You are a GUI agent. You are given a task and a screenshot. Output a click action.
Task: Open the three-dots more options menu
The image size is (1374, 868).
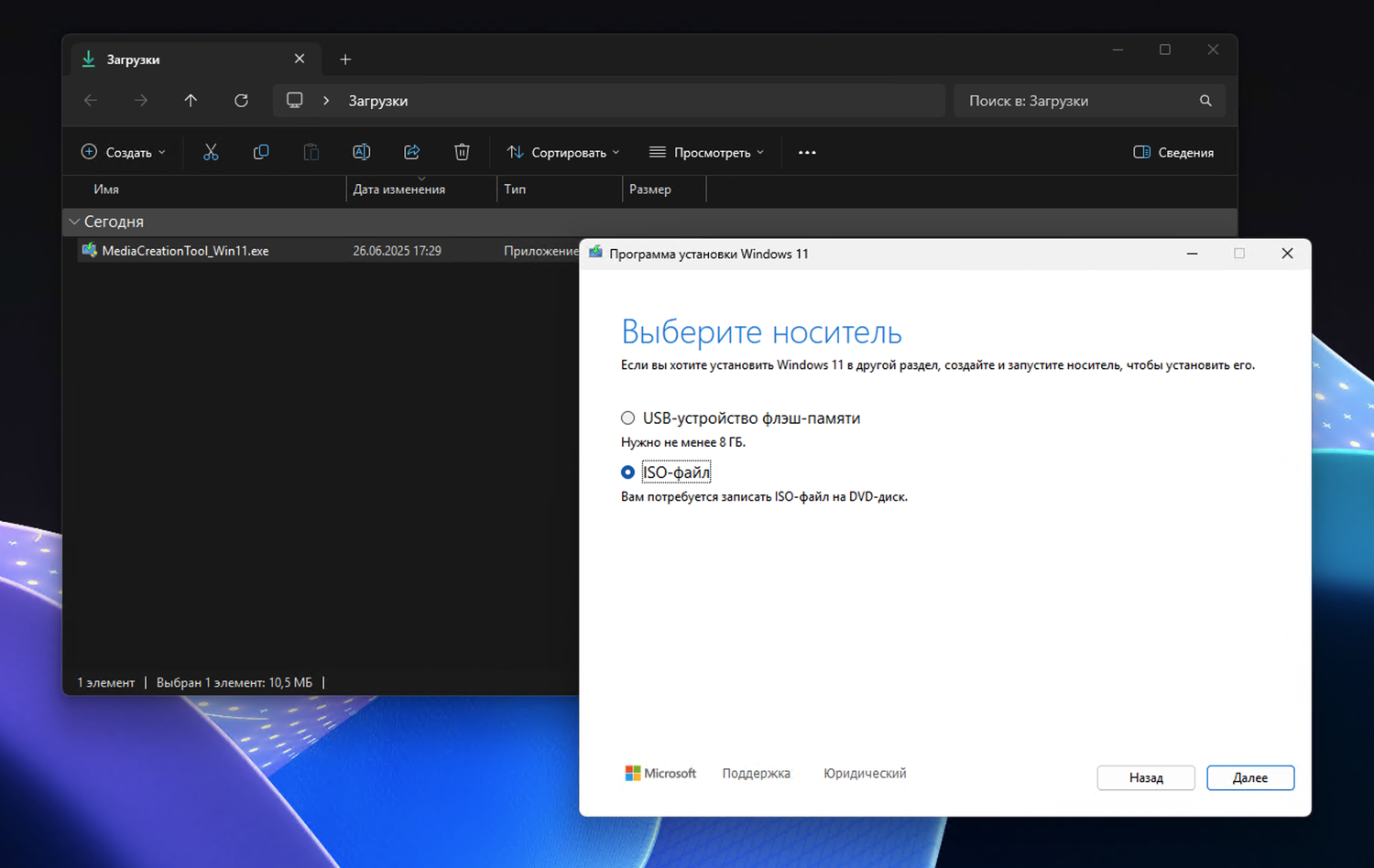pyautogui.click(x=807, y=152)
